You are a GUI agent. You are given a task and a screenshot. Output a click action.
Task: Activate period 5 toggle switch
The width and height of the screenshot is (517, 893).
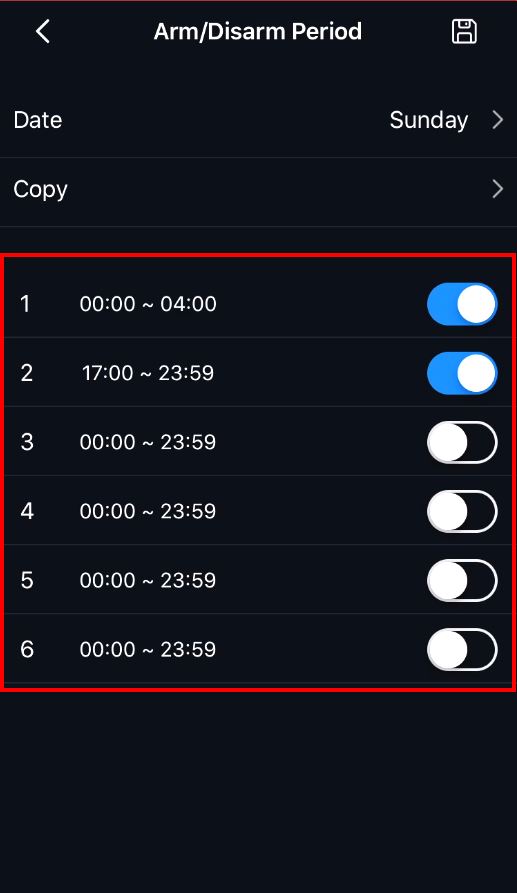(462, 580)
